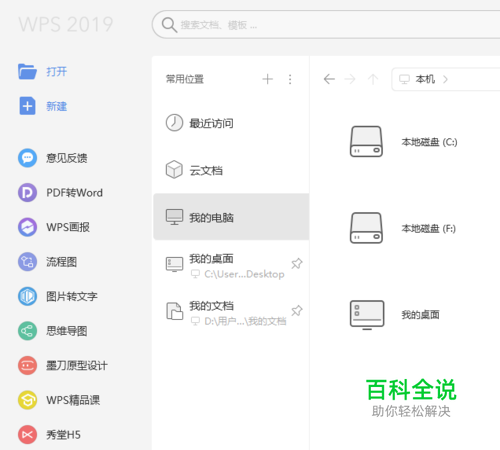This screenshot has height=450, width=500.
Task: Click the blue folder Open icon
Action: (x=27, y=71)
